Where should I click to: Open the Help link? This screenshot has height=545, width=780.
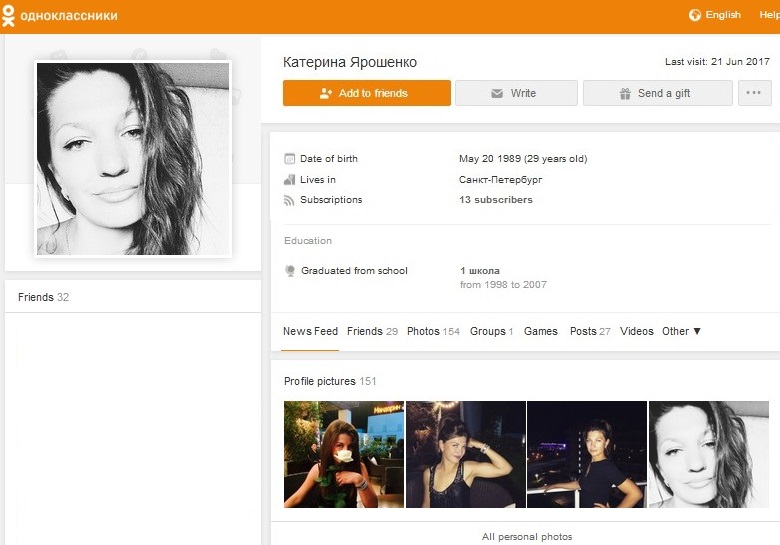769,15
